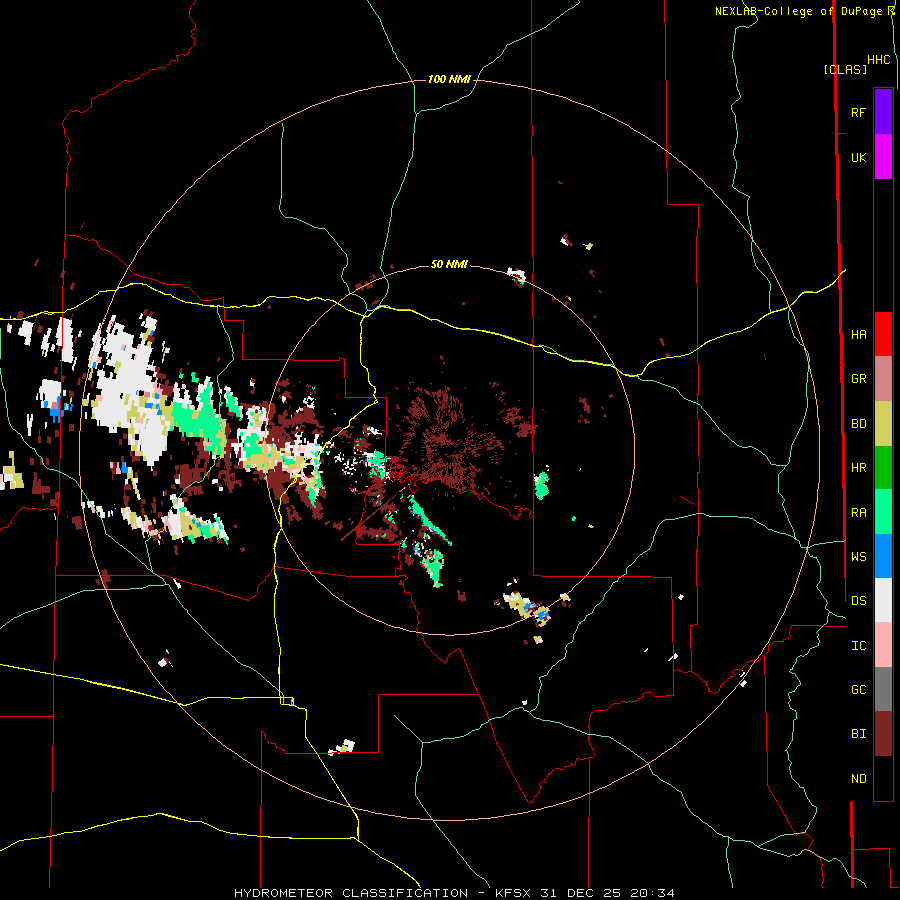Viewport: 900px width, 900px height.
Task: Click the white DS color swatch
Action: pyautogui.click(x=883, y=600)
